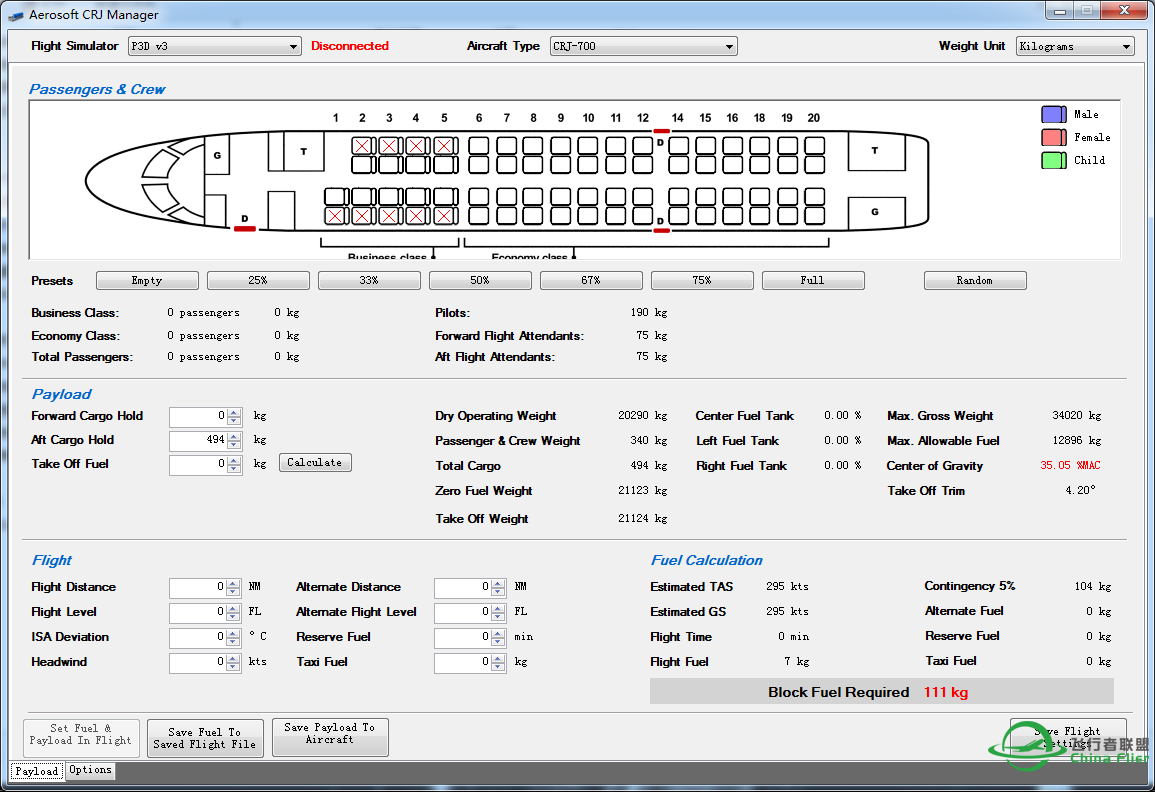This screenshot has width=1155, height=792.
Task: Click the forward toilet T box
Action: point(303,151)
